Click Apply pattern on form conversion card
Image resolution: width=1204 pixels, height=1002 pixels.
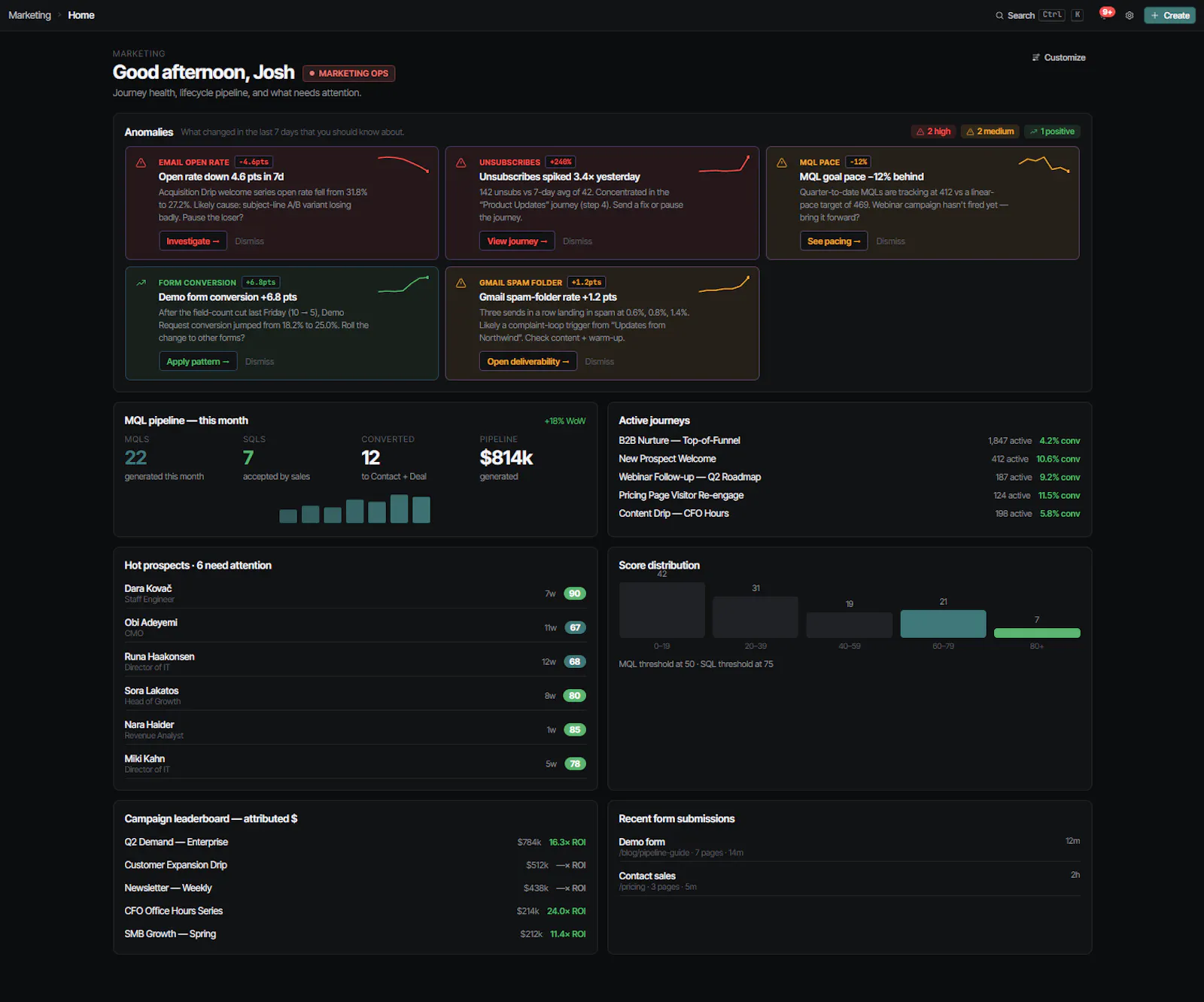[198, 361]
